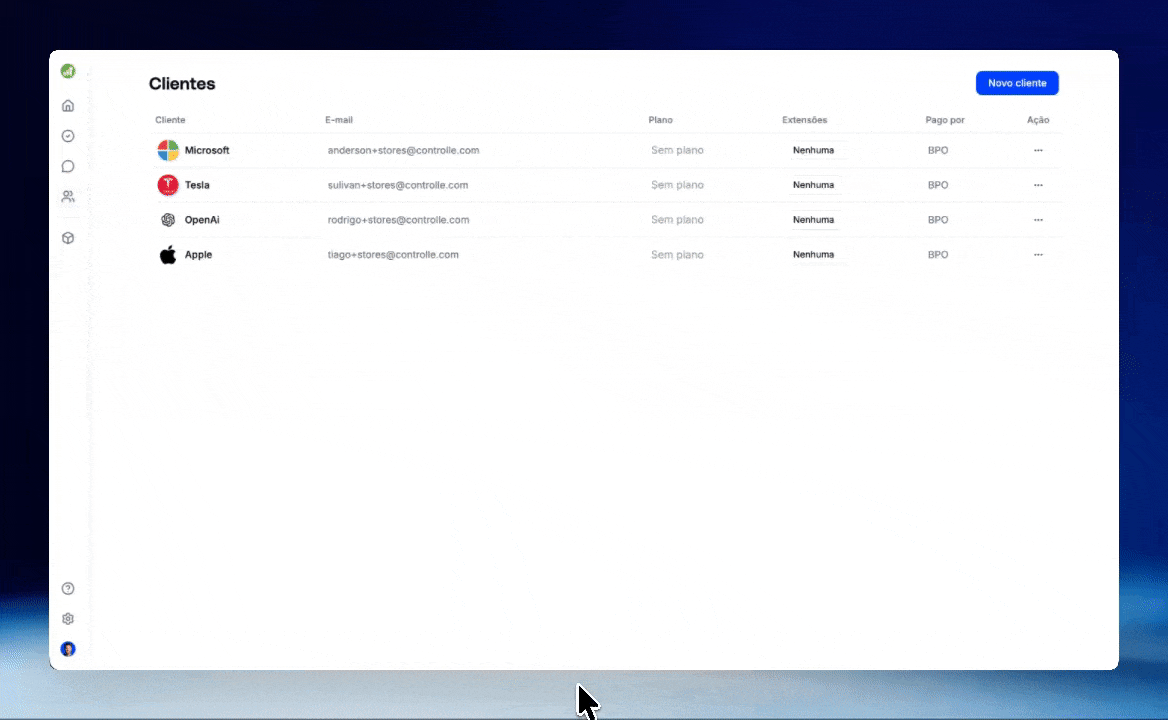Click the green app logo in sidebar

[68, 71]
